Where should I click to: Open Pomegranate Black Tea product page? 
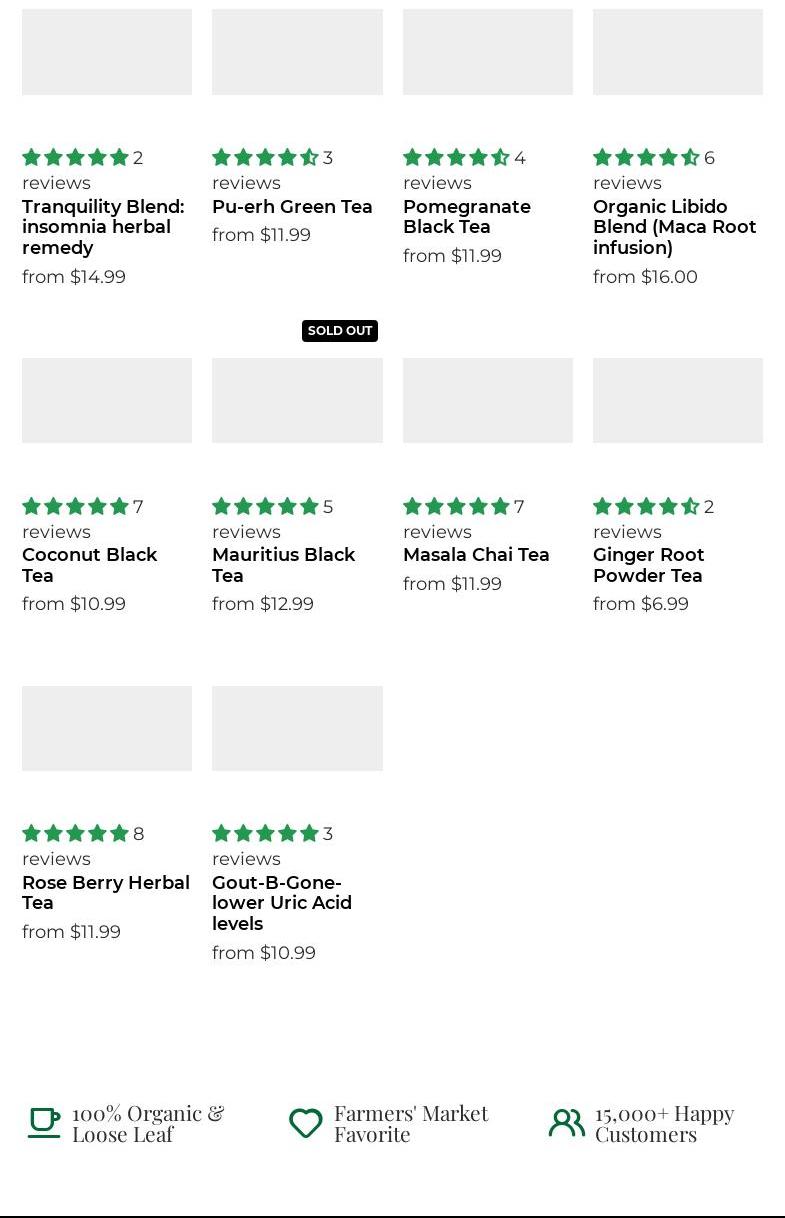(466, 217)
